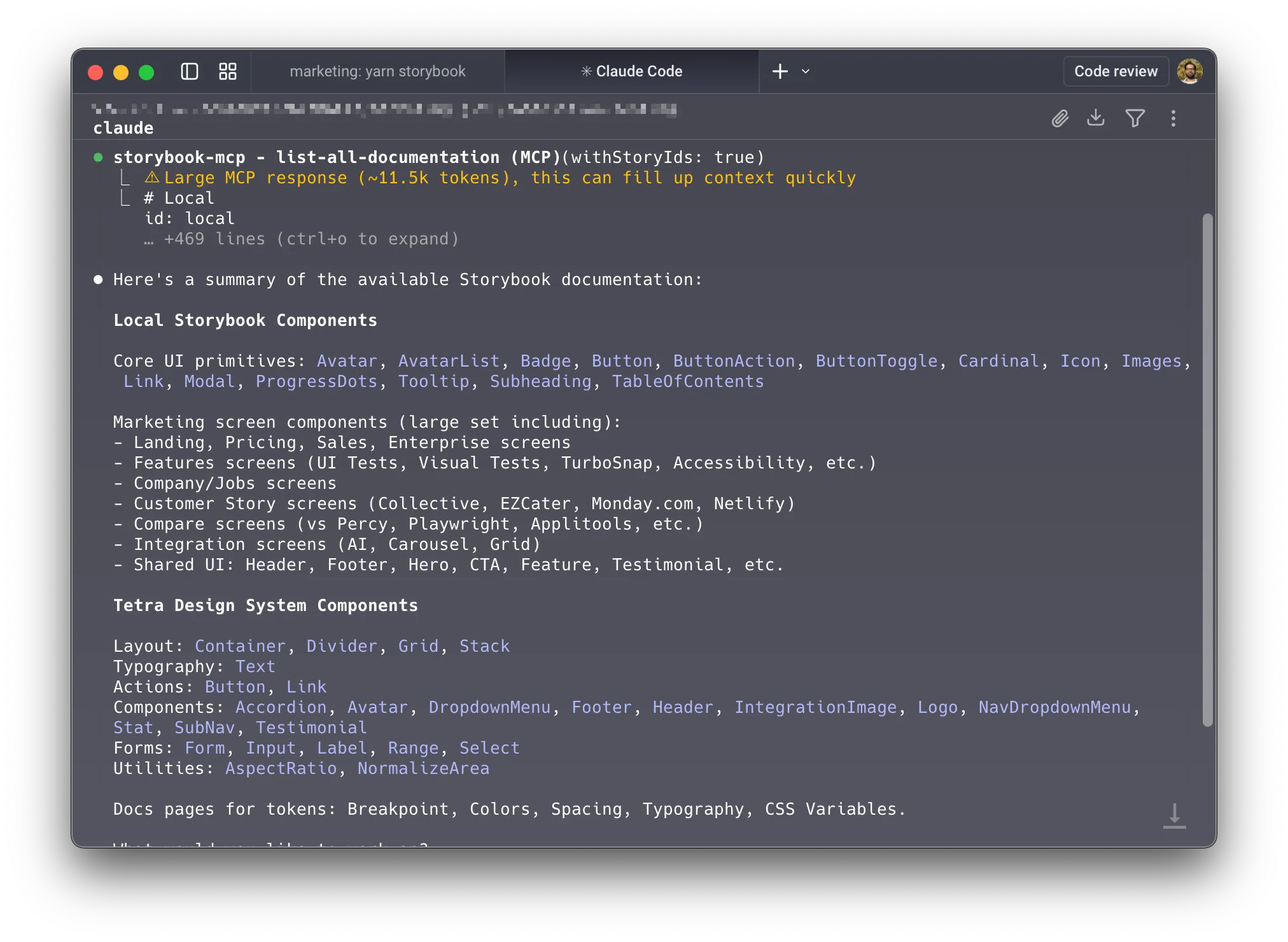The image size is (1288, 942).
Task: Open the Container layout component link
Action: coord(239,645)
